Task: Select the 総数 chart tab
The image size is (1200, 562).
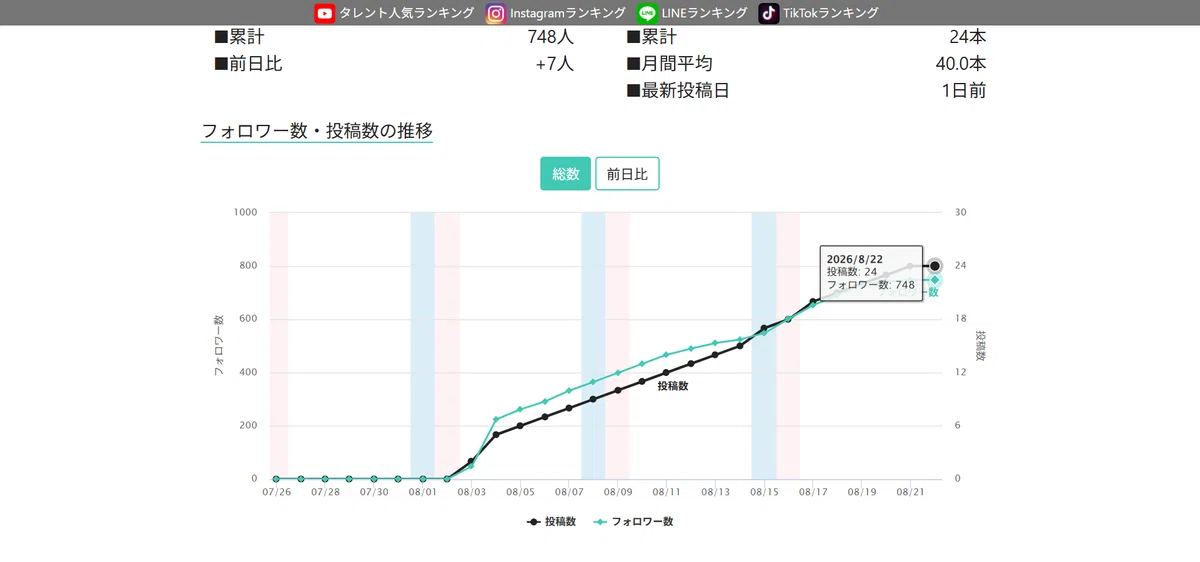Action: 566,173
